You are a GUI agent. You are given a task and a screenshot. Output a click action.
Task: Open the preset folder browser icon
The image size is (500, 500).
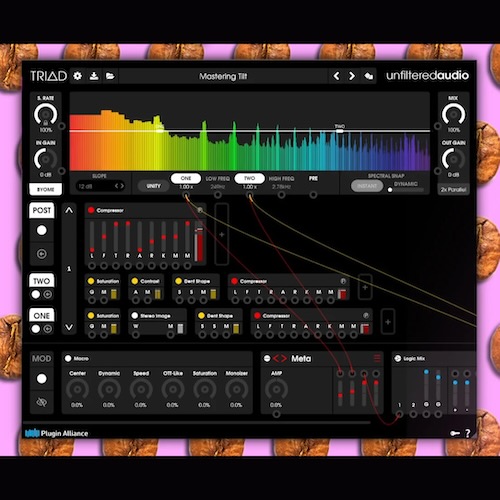(110, 76)
